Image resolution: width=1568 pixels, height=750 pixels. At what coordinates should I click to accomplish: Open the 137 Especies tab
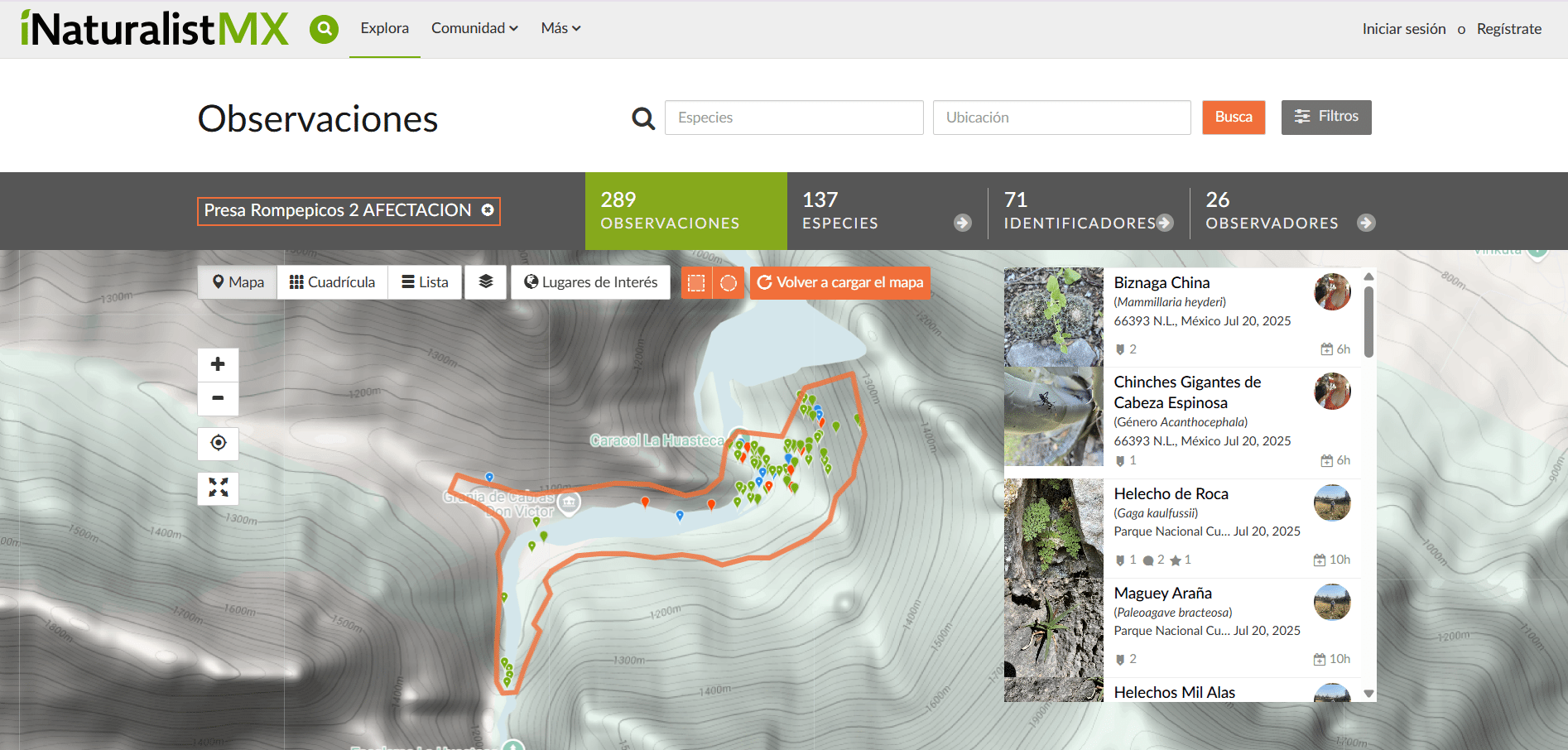[886, 211]
